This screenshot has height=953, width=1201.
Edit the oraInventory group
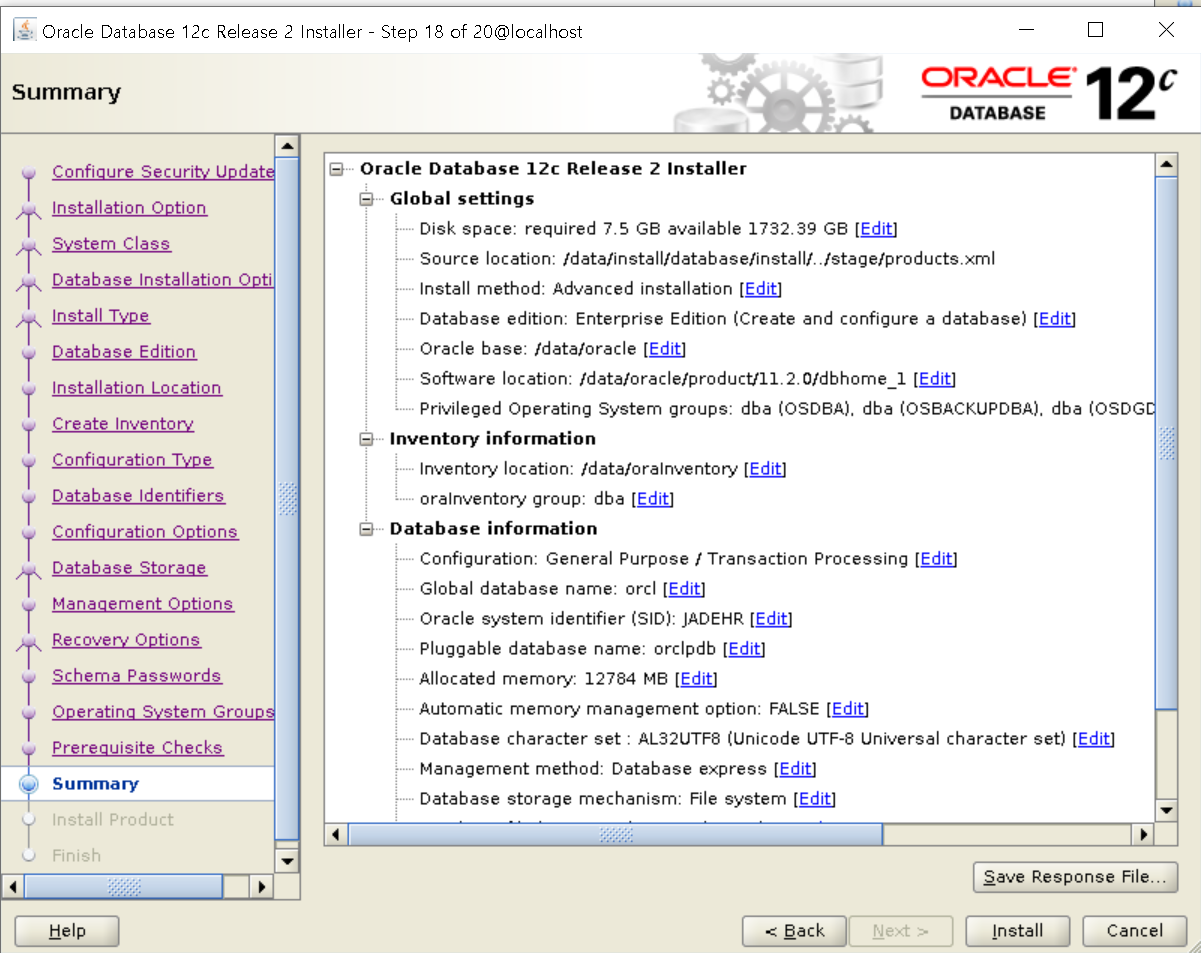point(653,499)
